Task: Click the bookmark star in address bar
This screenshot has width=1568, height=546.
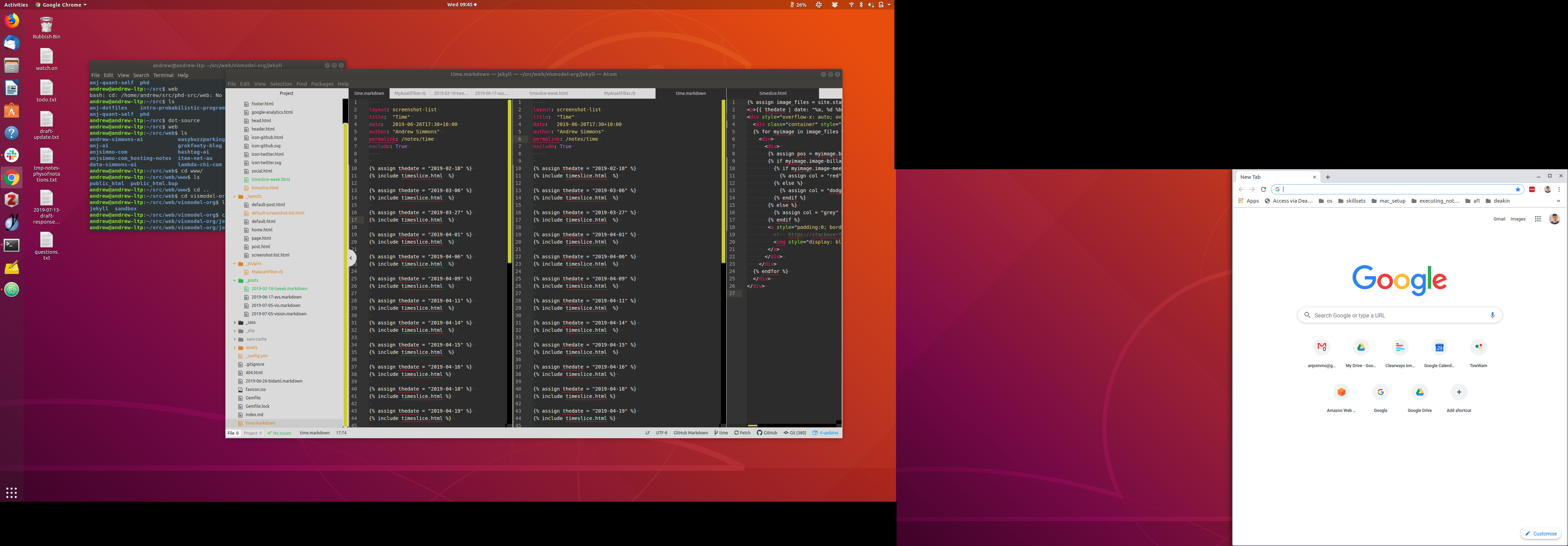Action: tap(1518, 189)
